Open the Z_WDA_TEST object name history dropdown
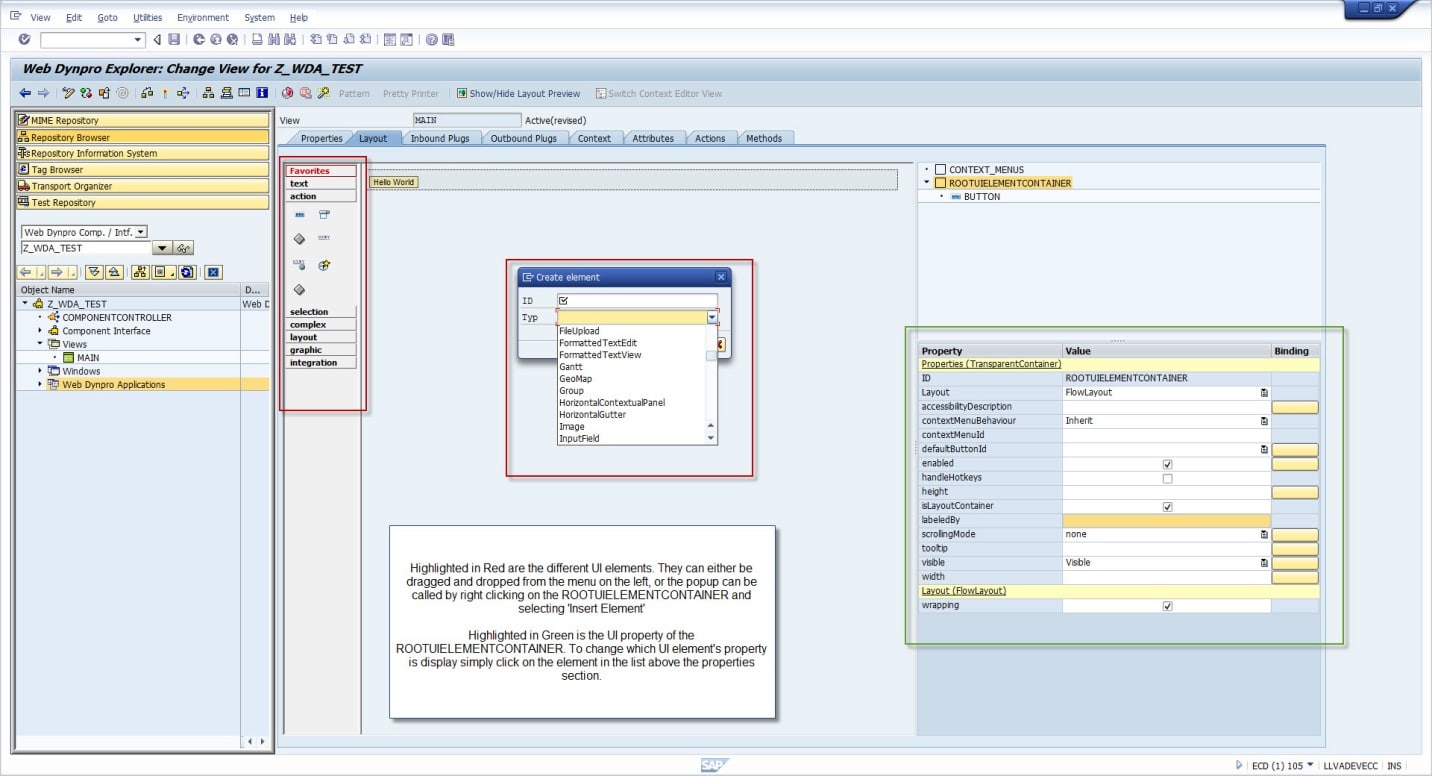The image size is (1432, 776). [x=162, y=248]
